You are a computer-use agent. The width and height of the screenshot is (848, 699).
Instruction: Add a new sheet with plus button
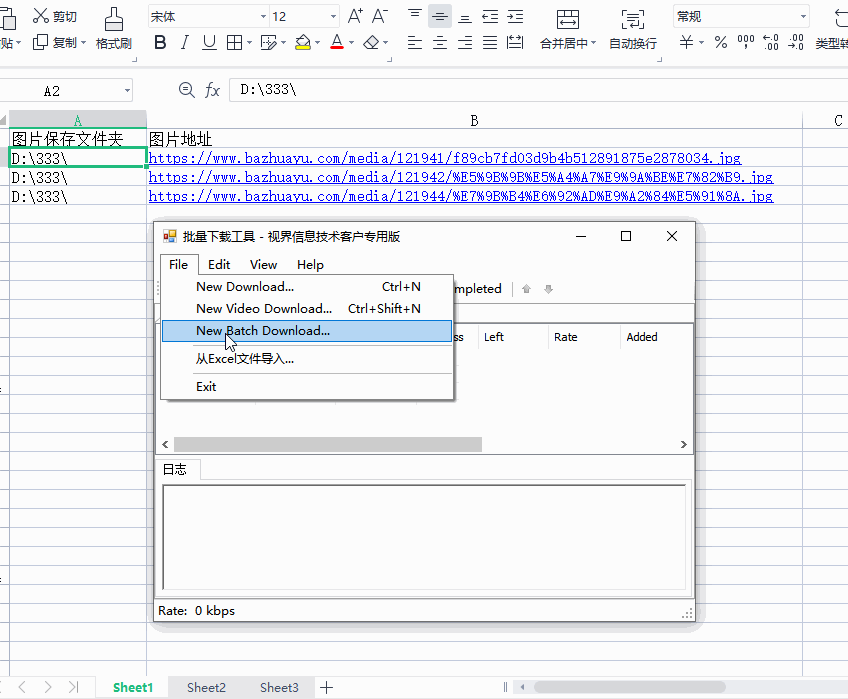[326, 687]
